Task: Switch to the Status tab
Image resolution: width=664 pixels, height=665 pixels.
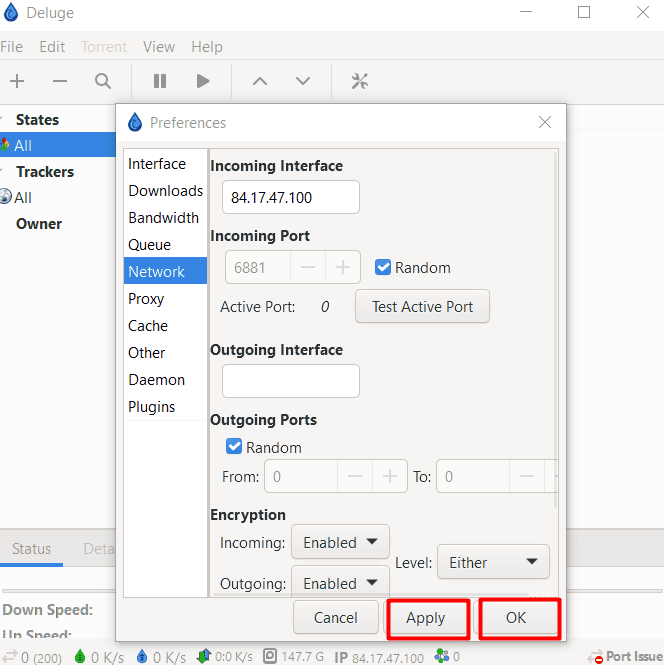Action: 31,549
